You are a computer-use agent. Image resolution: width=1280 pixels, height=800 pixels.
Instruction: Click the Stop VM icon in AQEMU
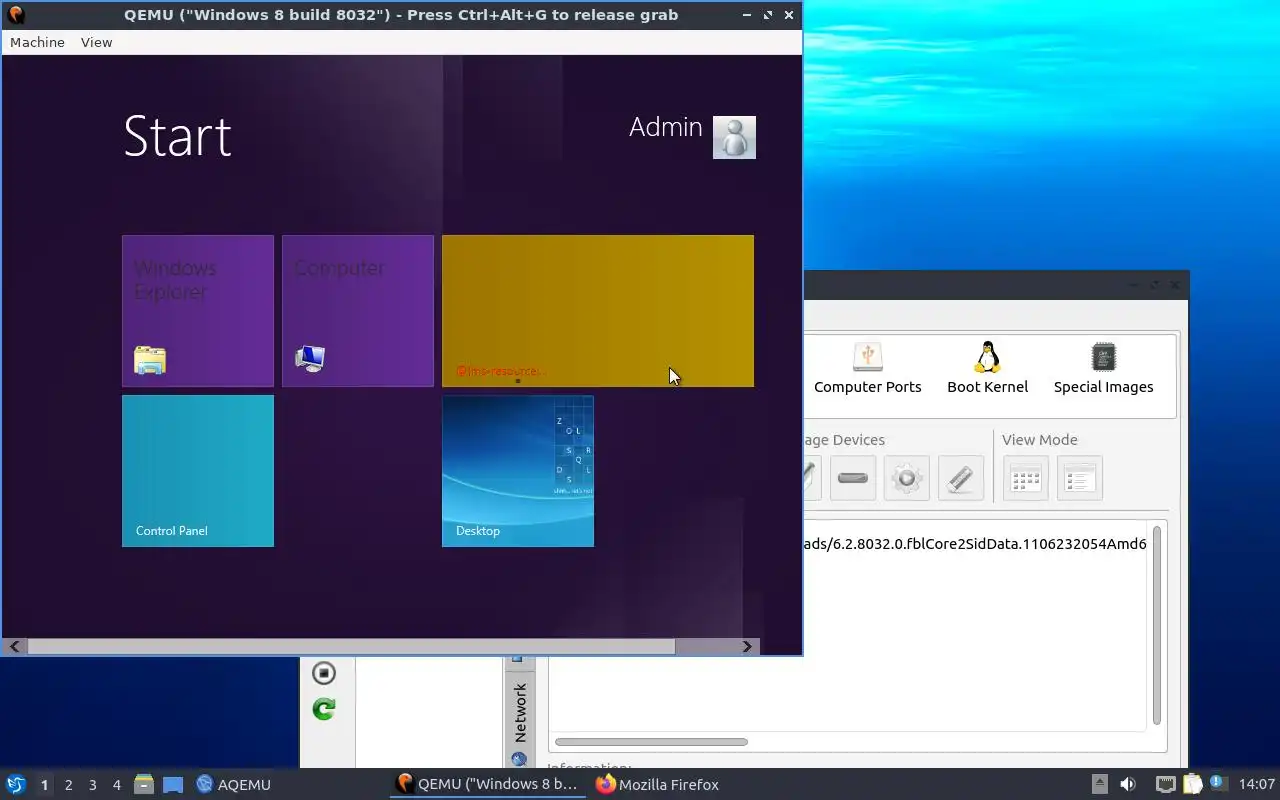coord(324,673)
